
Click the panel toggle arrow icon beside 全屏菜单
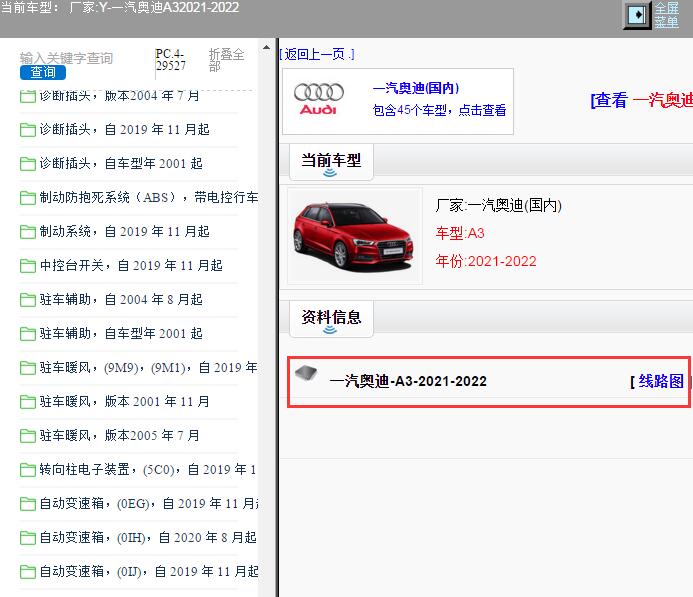[637, 15]
